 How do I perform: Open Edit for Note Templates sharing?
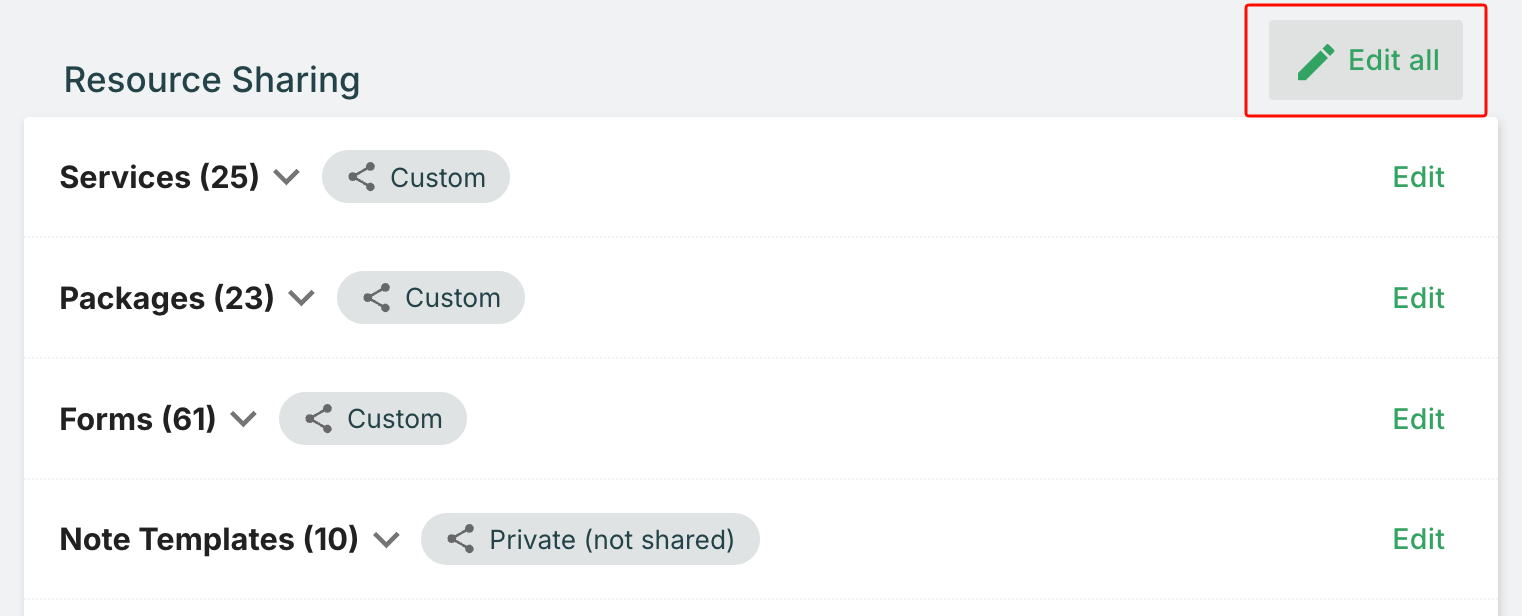1418,540
